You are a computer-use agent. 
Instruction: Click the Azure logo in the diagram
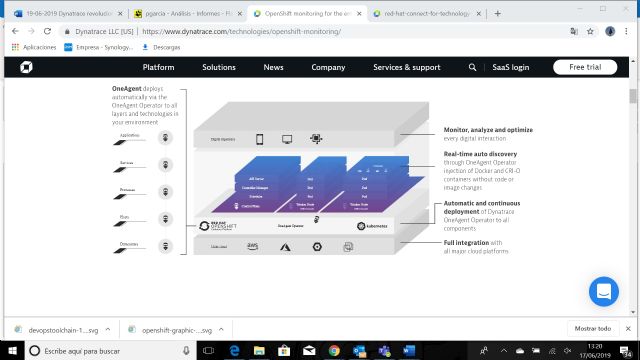285,247
